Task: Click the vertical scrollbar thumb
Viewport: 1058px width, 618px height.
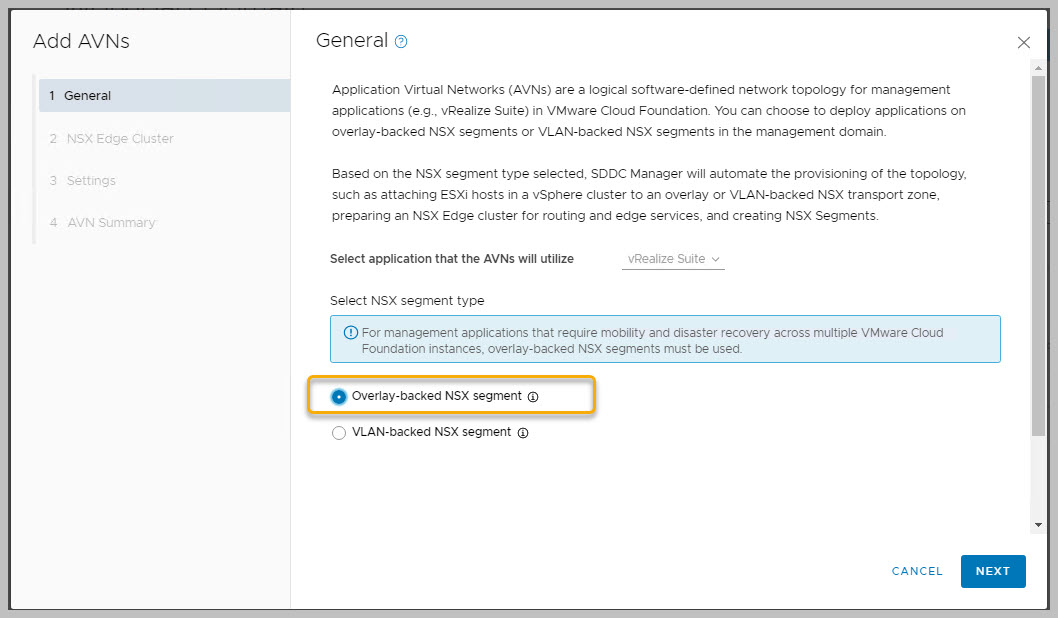Action: [1039, 250]
